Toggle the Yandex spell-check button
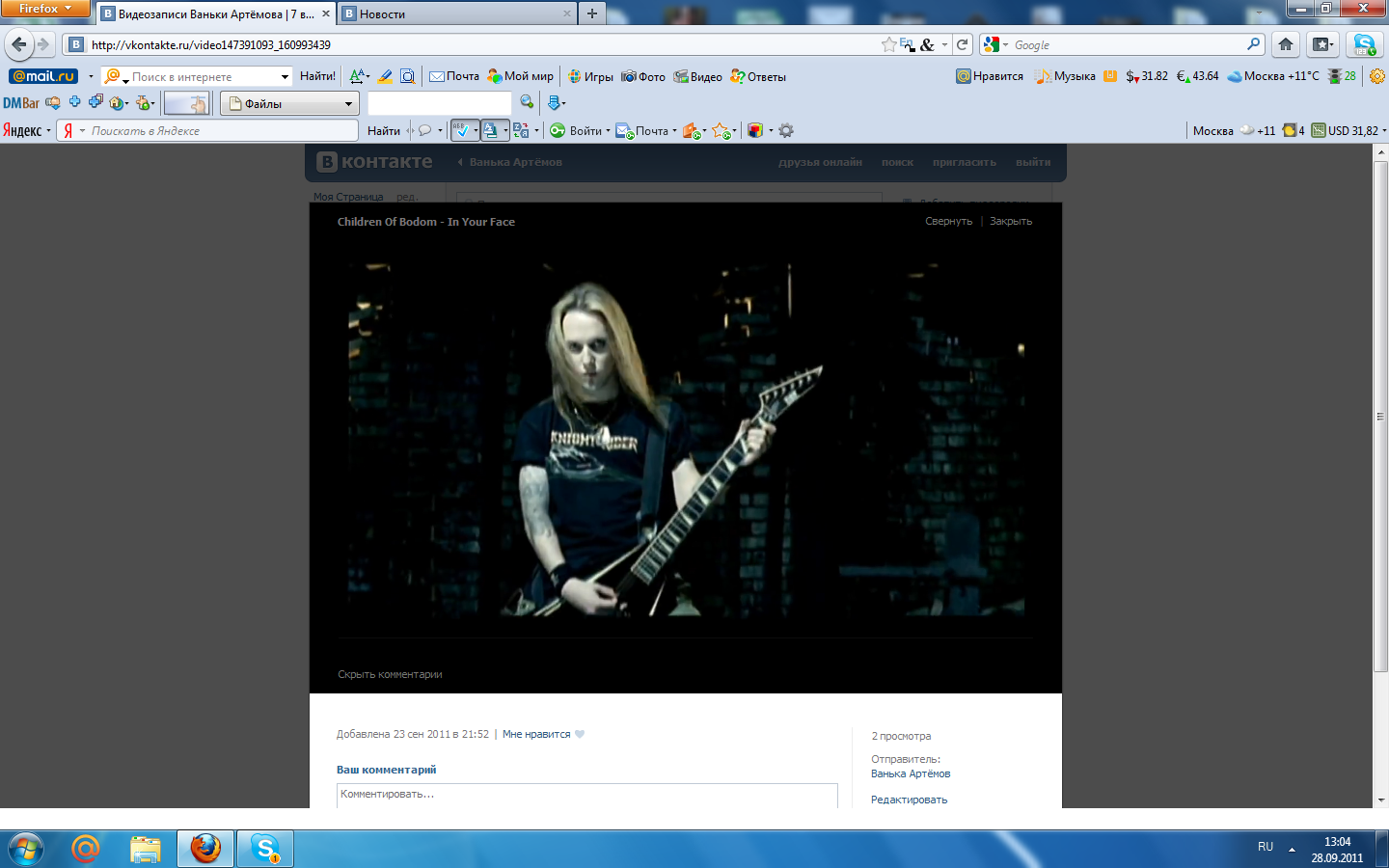The width and height of the screenshot is (1389, 868). tap(464, 130)
